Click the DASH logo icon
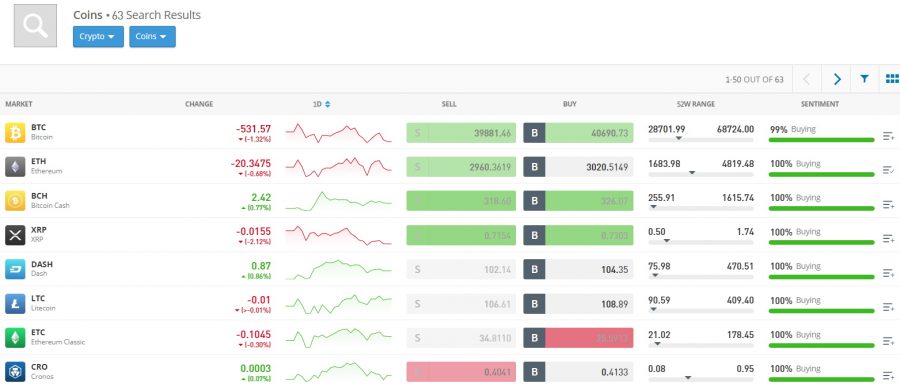The image size is (900, 387). (x=15, y=269)
